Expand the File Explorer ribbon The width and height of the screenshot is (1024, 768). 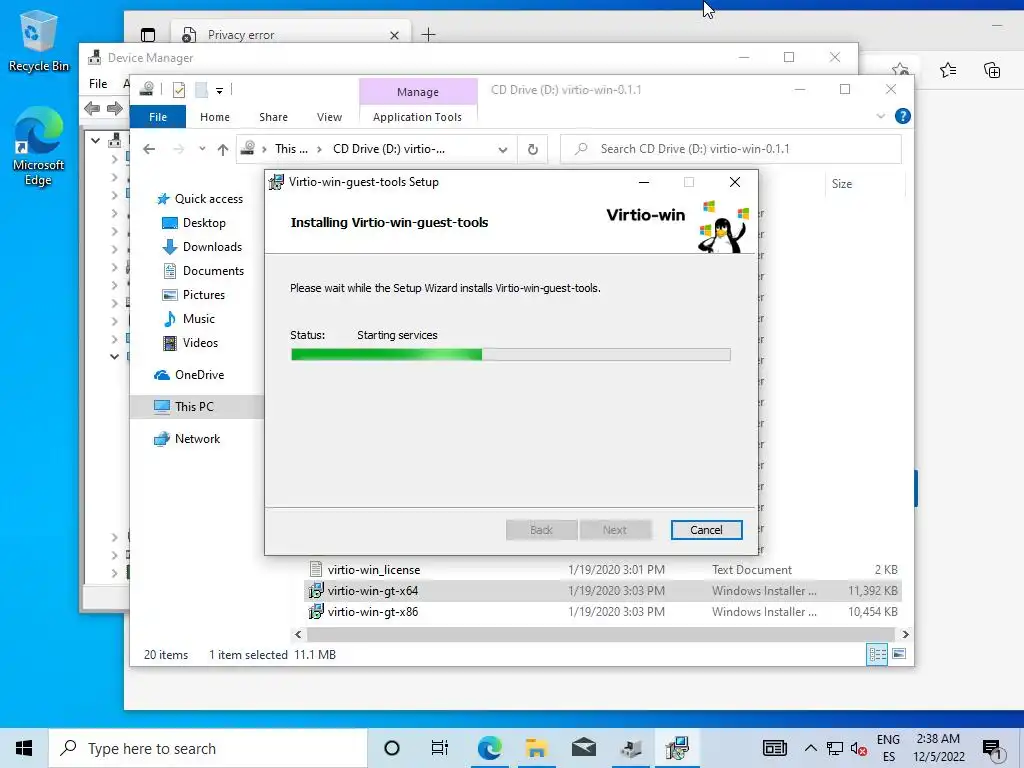(880, 116)
